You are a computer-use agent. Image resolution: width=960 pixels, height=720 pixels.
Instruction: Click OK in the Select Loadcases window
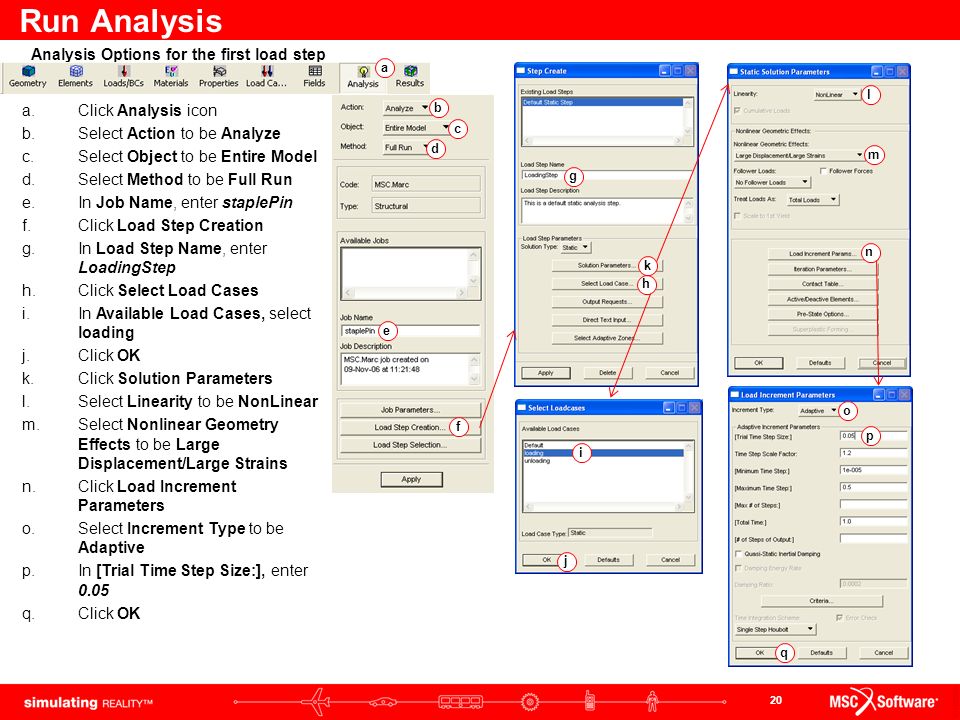coord(547,560)
